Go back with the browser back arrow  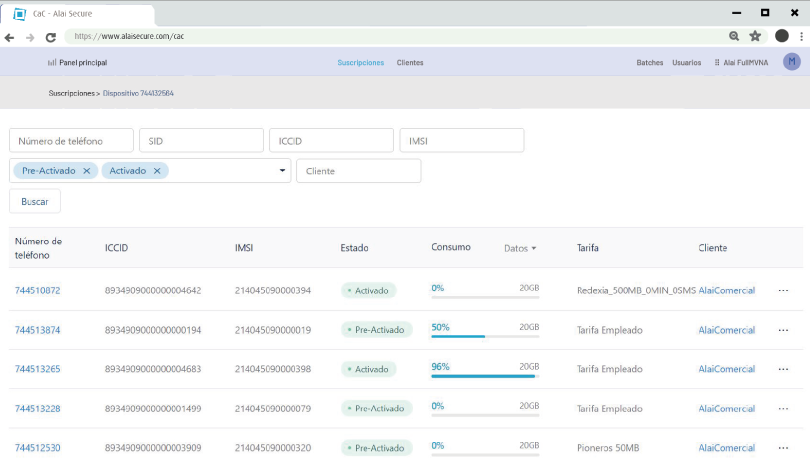point(9,38)
